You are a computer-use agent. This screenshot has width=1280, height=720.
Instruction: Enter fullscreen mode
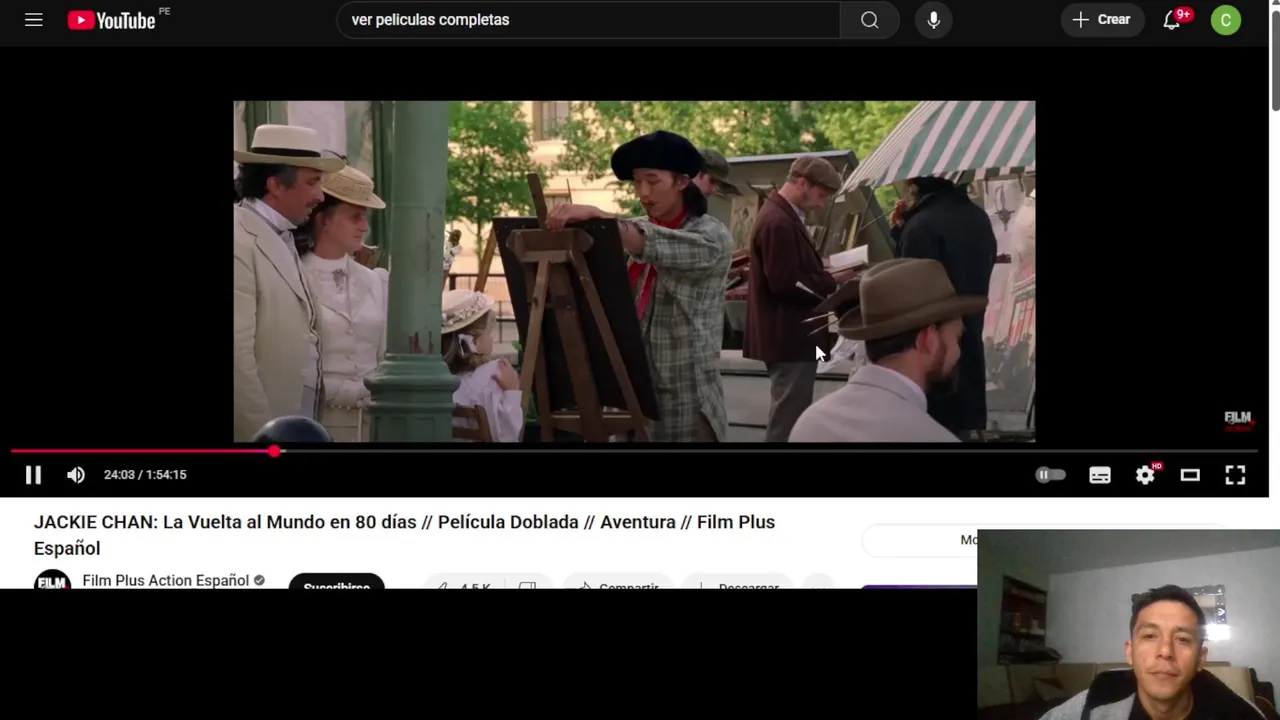pyautogui.click(x=1235, y=475)
